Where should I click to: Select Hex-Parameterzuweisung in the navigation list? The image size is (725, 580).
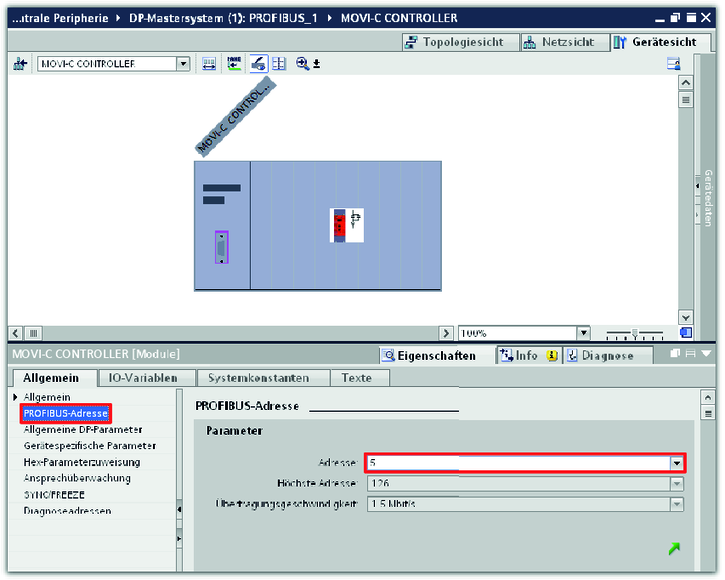click(81, 462)
